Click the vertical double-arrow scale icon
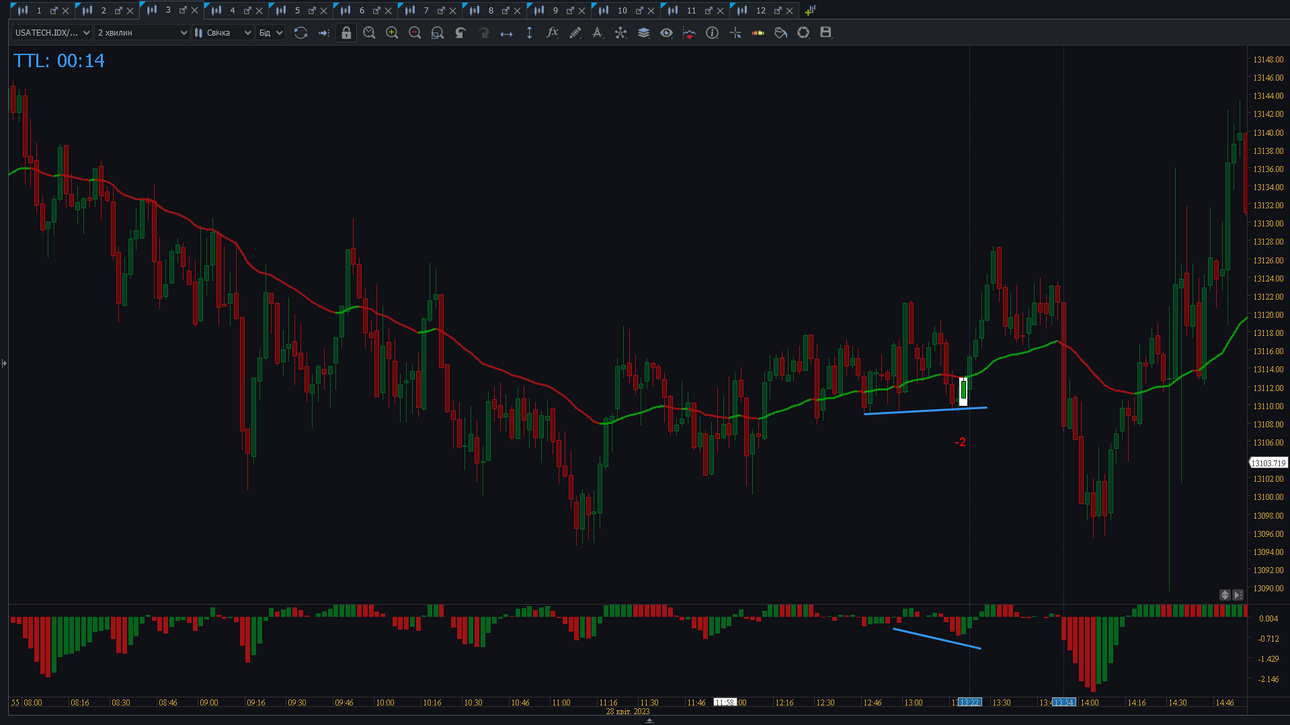Image resolution: width=1290 pixels, height=725 pixels. click(x=529, y=33)
